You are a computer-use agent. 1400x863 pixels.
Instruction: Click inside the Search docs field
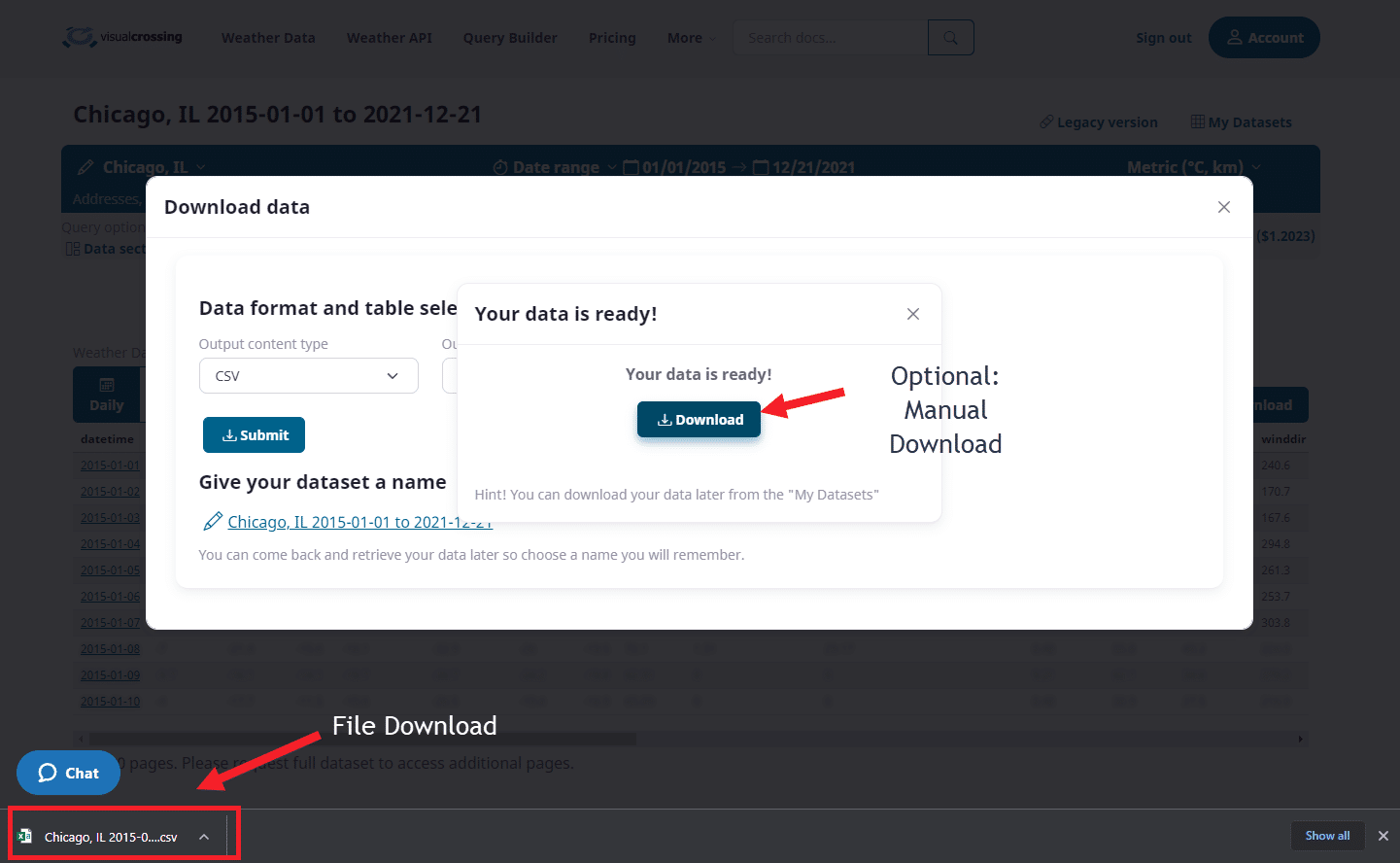click(x=831, y=37)
